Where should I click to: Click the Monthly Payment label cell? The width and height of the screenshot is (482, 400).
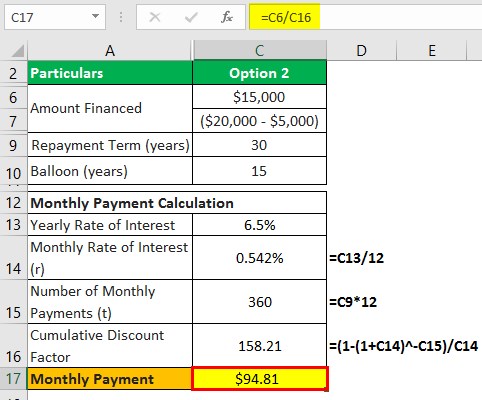[110, 379]
